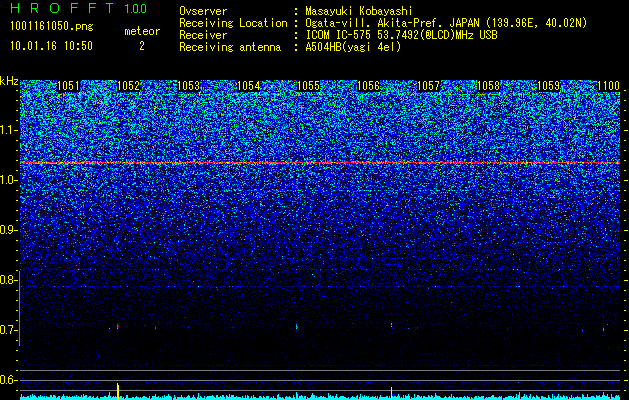Click the red meteor echo near 1052
Viewport: 629px width, 400px height.
[118, 327]
